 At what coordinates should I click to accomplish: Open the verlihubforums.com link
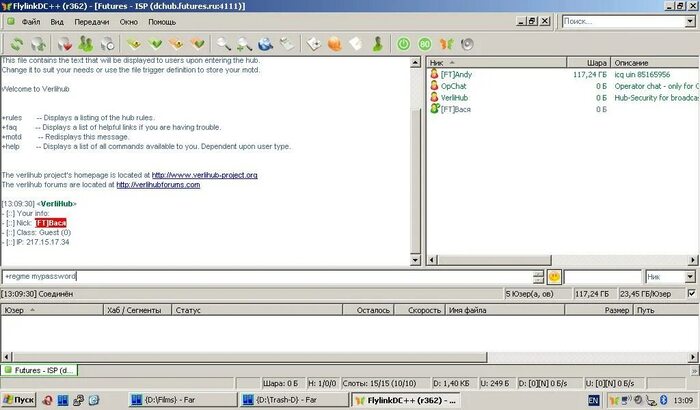point(158,185)
